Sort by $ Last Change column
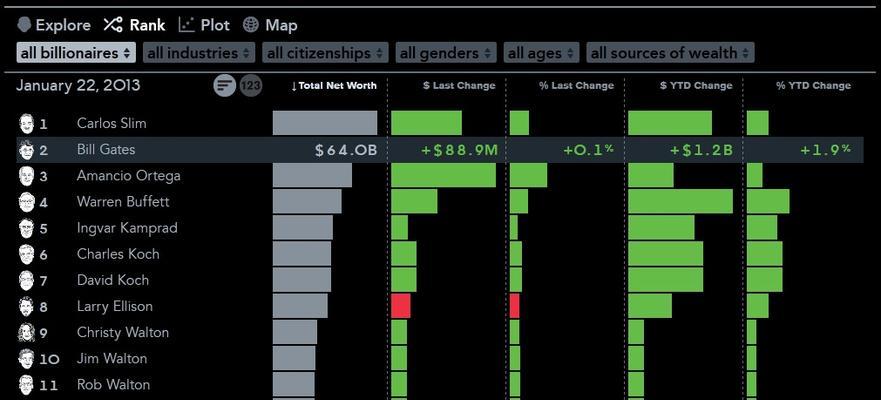The width and height of the screenshot is (881, 400). 459,86
